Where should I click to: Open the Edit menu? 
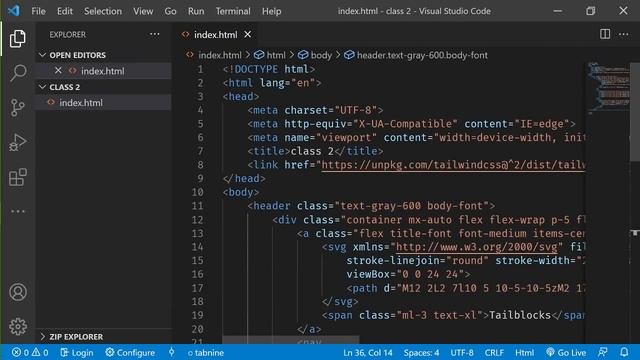[64, 11]
